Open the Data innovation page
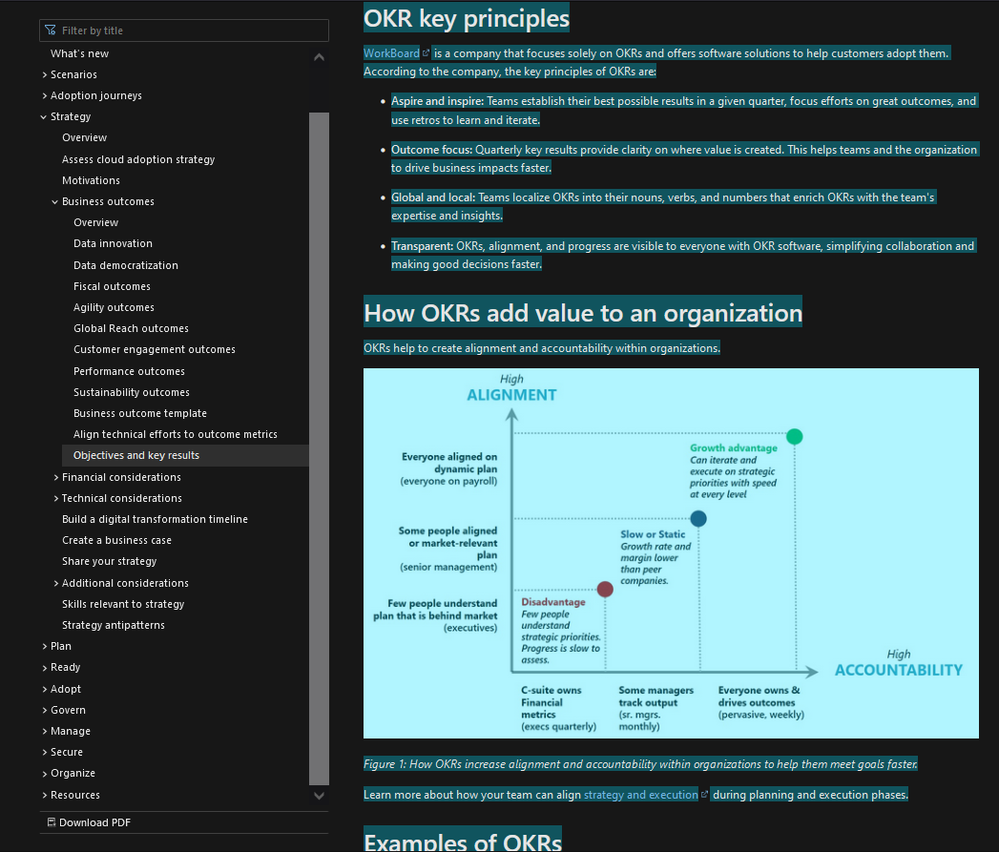The image size is (999, 852). coord(113,243)
